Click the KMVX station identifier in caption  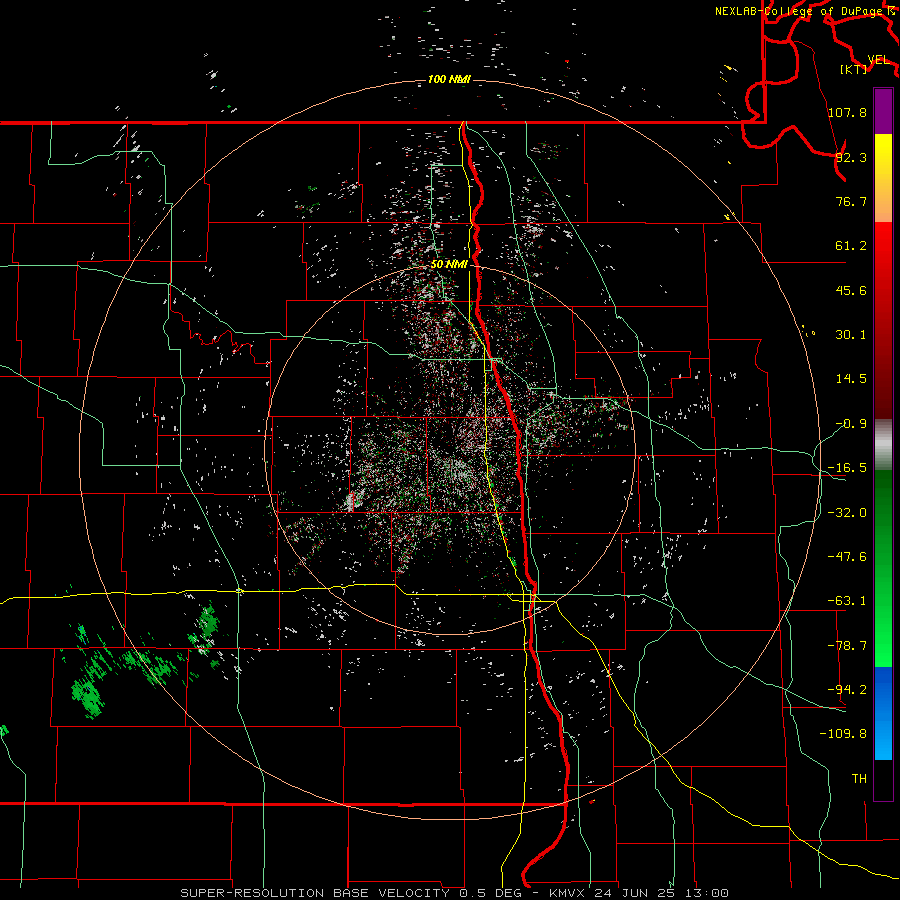[x=569, y=893]
